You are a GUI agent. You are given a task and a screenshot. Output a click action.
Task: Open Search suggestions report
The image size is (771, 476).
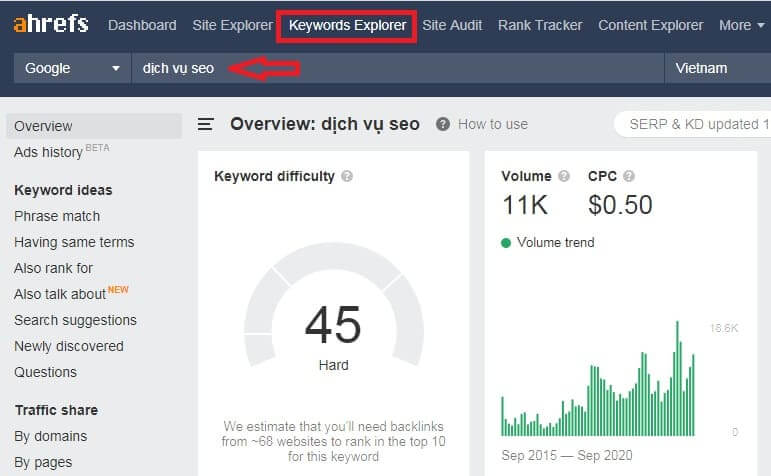pos(75,320)
